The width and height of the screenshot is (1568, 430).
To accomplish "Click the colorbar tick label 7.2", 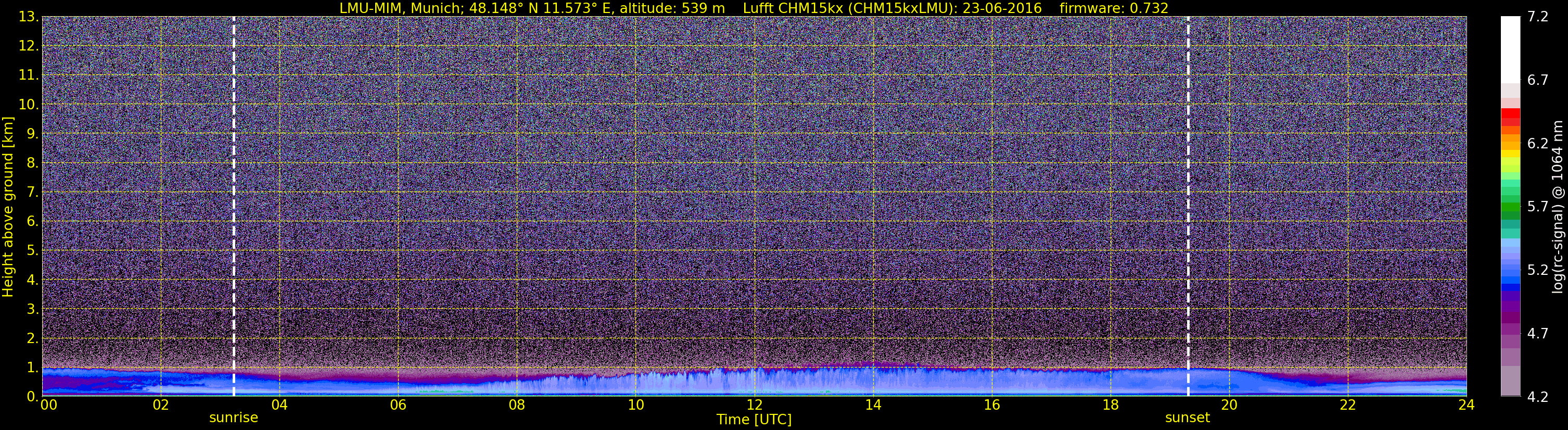I will (1538, 17).
